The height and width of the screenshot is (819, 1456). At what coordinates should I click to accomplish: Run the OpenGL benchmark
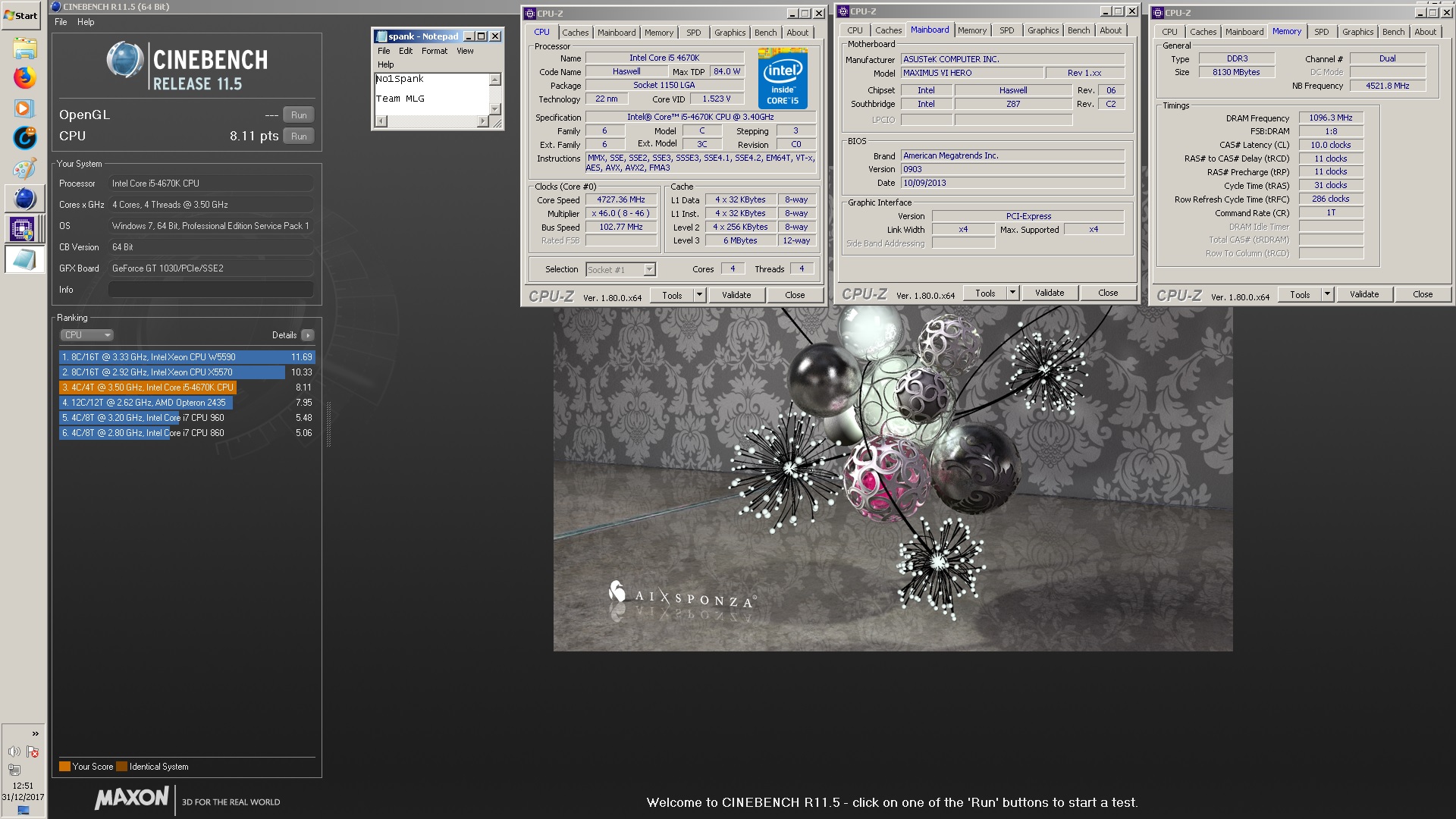pos(299,115)
